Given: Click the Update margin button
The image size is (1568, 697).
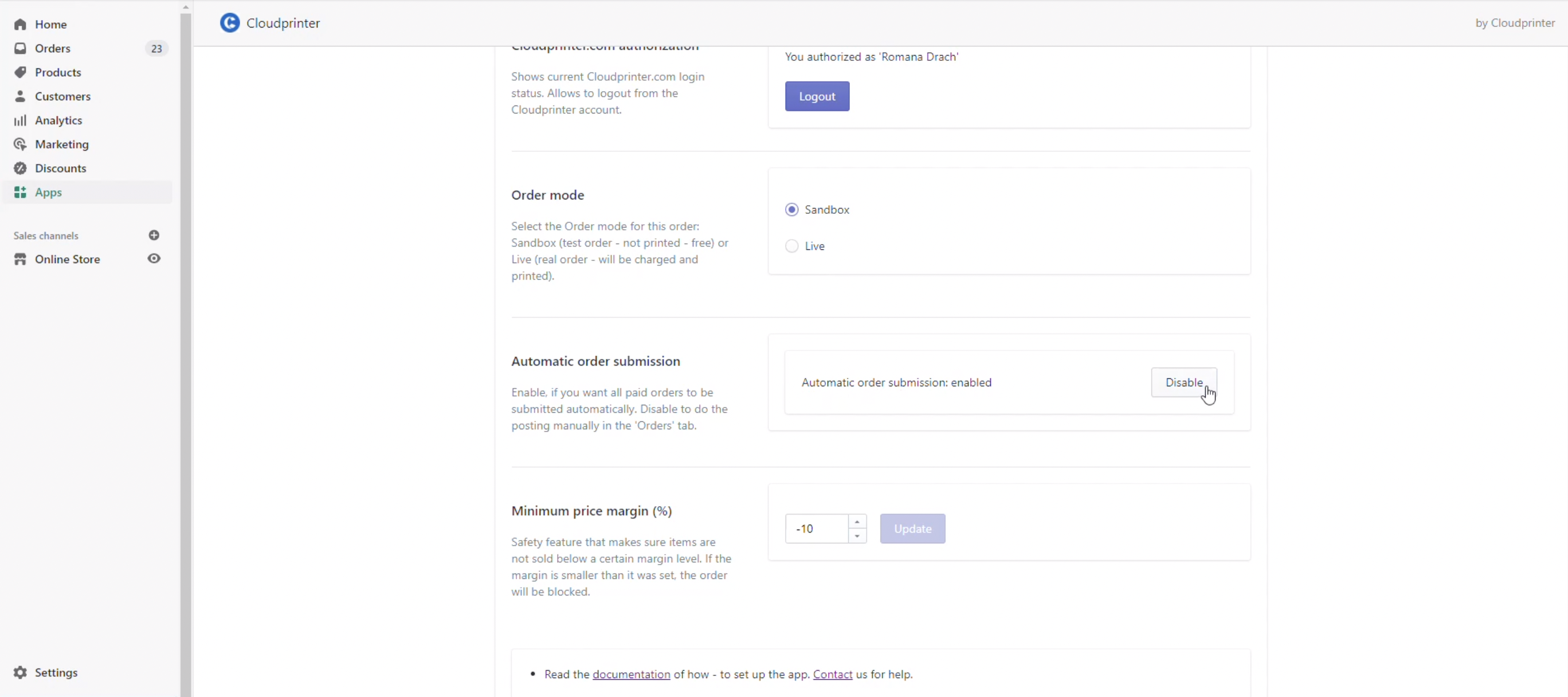Looking at the screenshot, I should click(x=912, y=528).
